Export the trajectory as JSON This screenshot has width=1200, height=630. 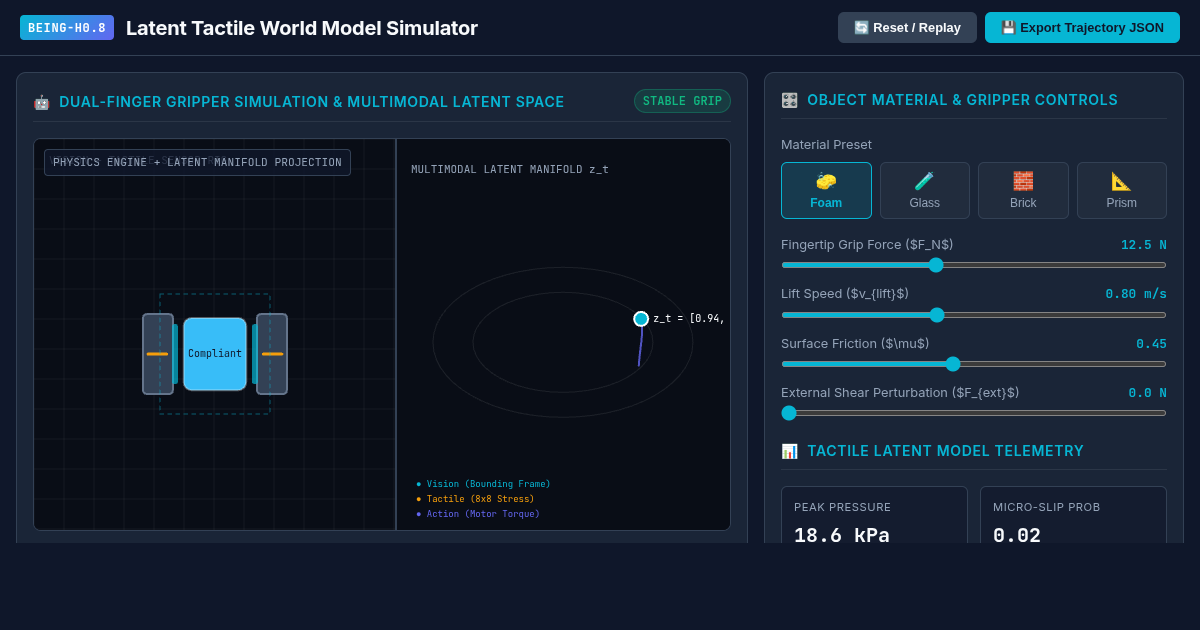point(1082,28)
